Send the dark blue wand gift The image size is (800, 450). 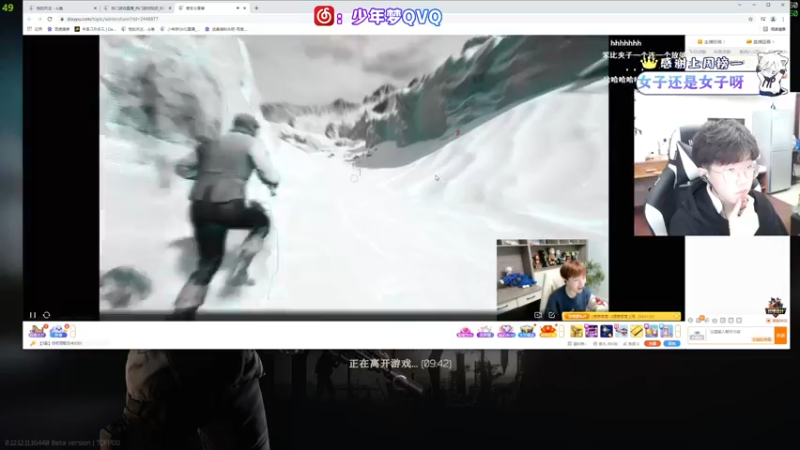(x=606, y=332)
